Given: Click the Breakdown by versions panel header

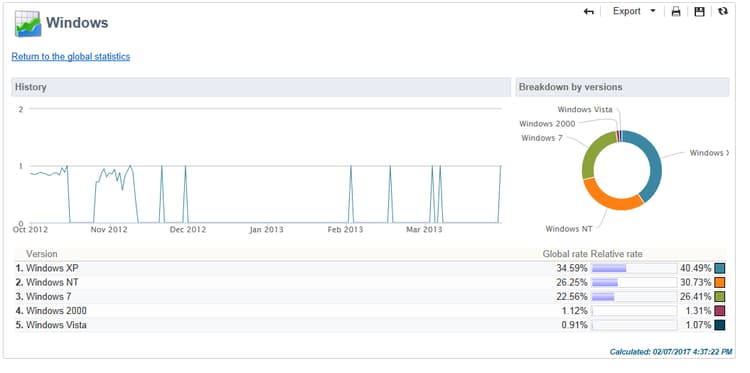Looking at the screenshot, I should click(622, 87).
